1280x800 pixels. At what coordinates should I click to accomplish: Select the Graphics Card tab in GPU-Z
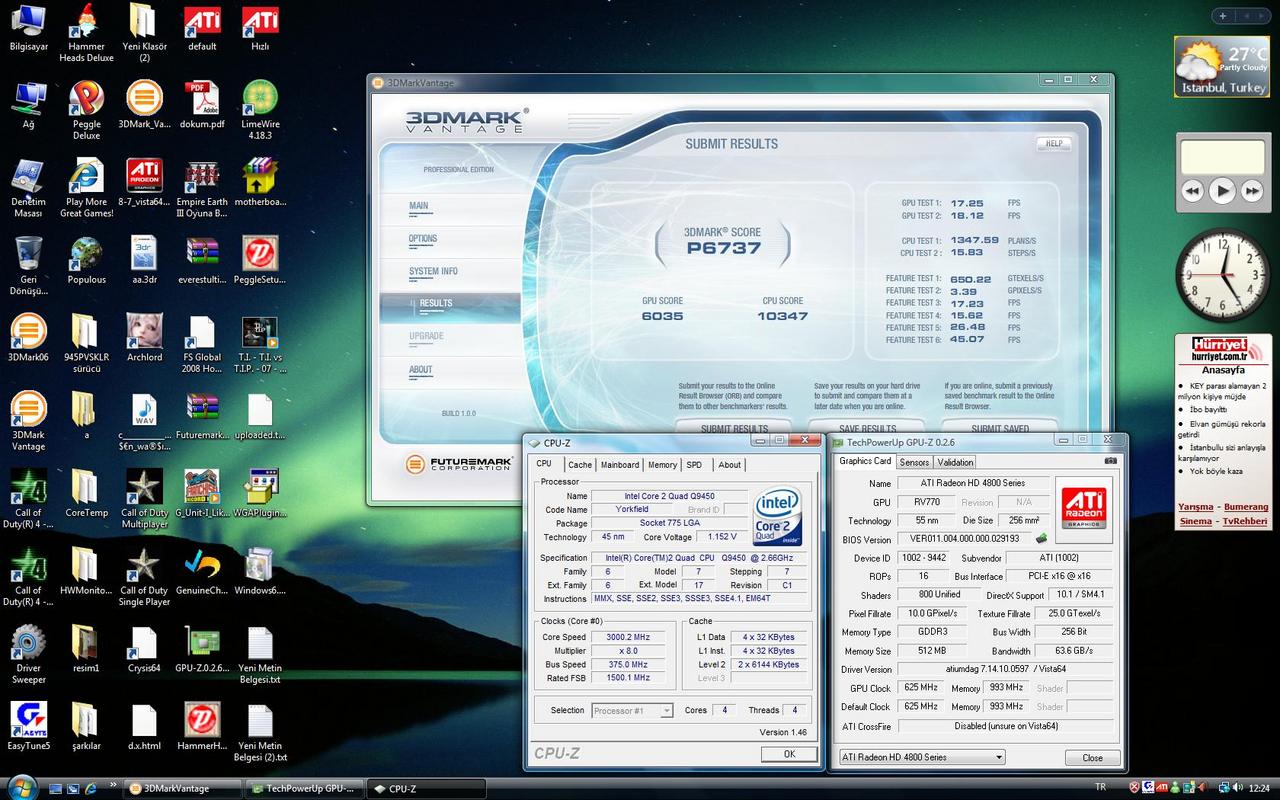tap(865, 461)
